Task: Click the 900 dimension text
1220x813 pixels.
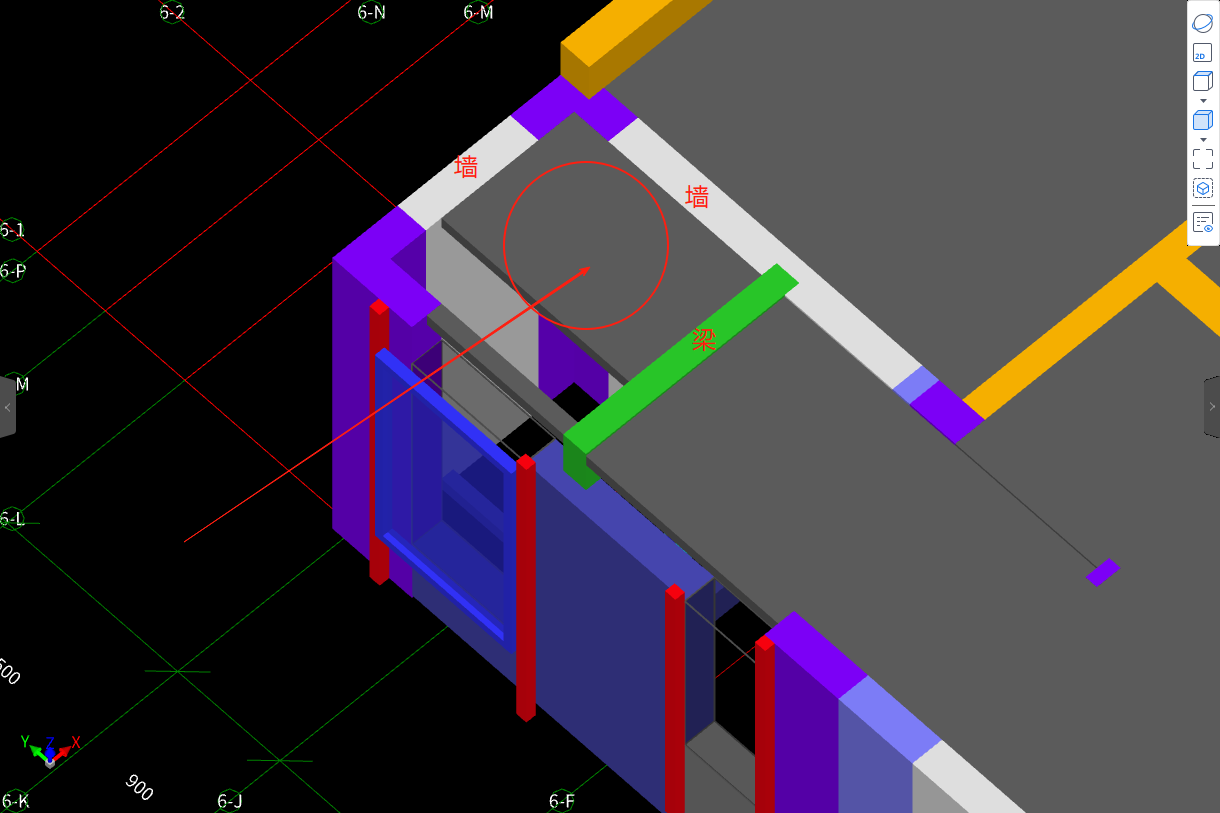Action: (139, 787)
